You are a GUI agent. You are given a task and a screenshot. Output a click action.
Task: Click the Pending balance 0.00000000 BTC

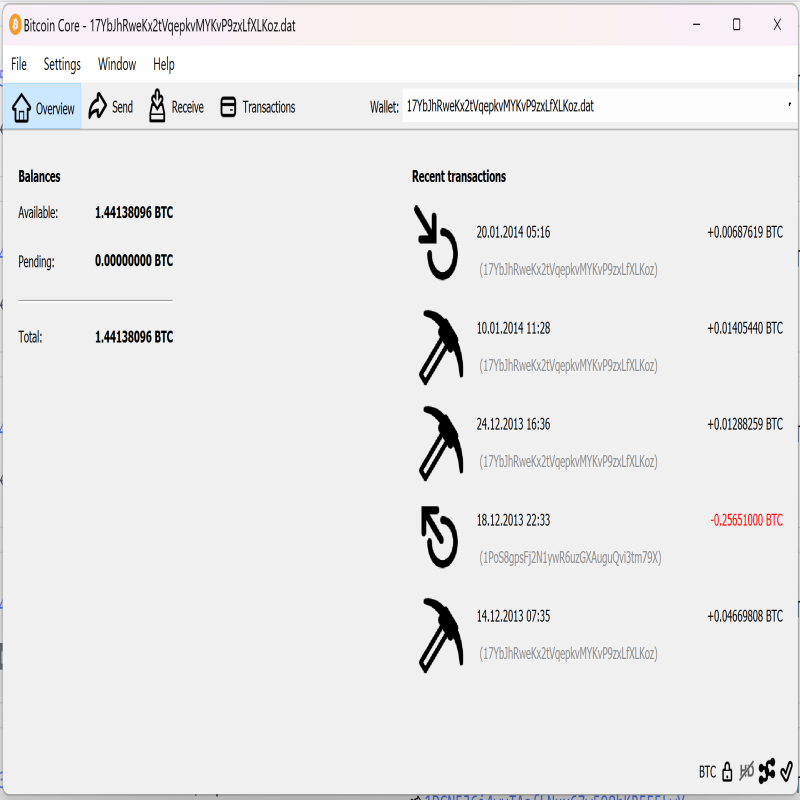click(x=134, y=261)
